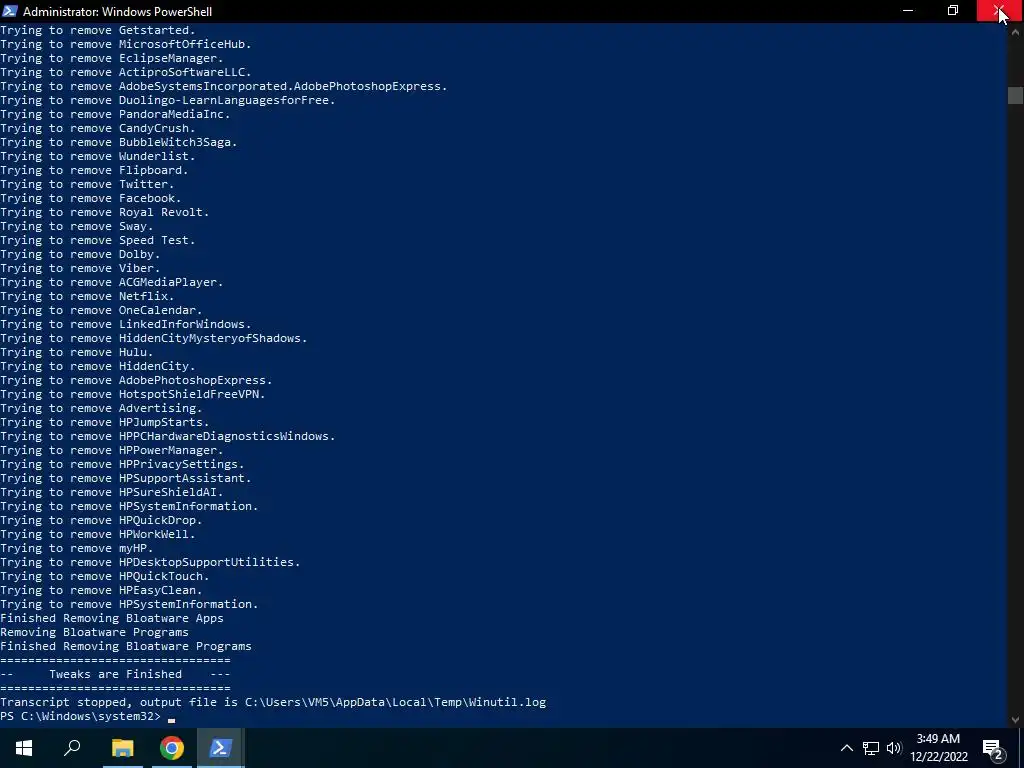Click the 'Trying to remove HPJumpStarts.' line
1024x768 pixels.
[x=104, y=422]
